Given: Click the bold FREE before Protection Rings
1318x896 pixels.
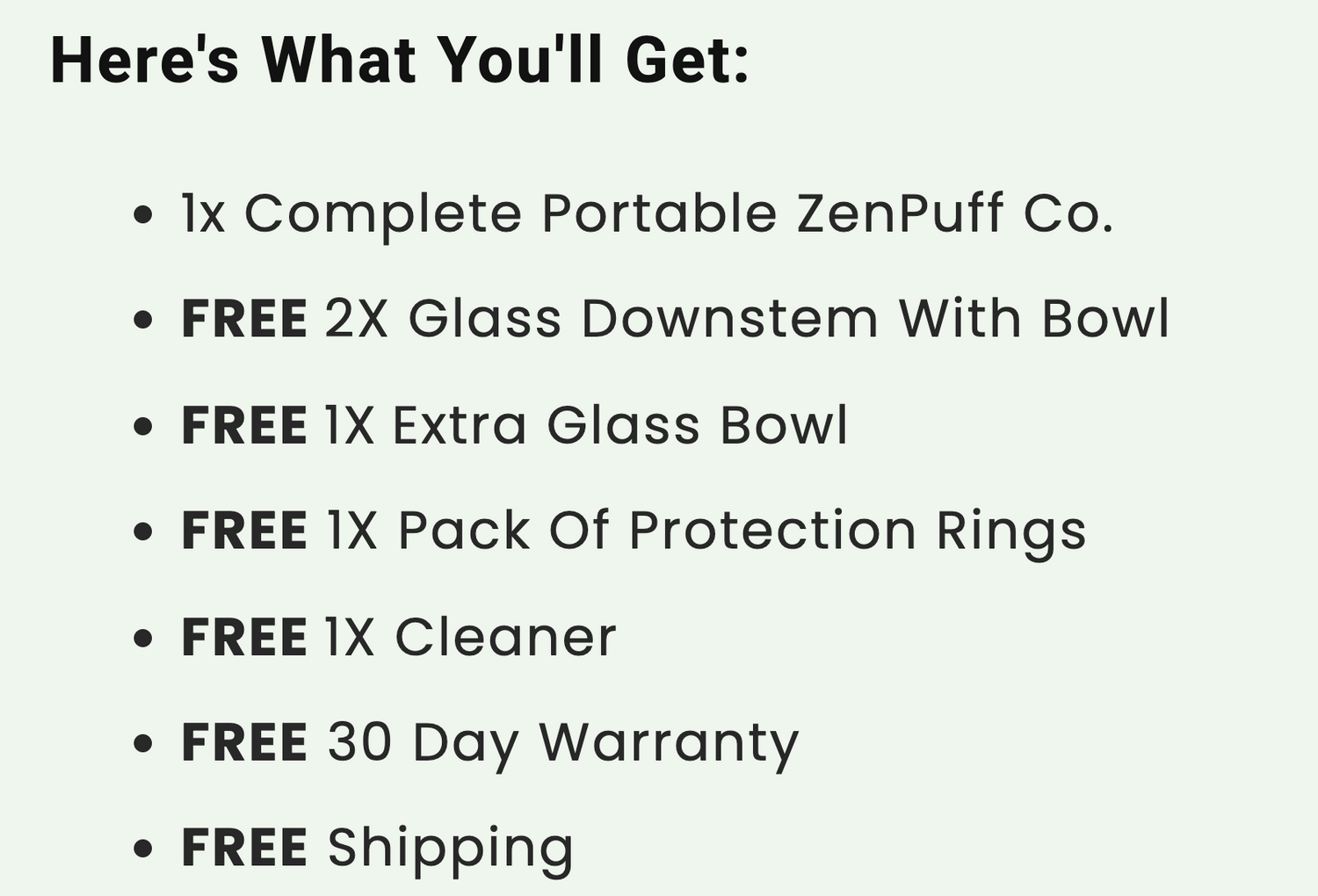Looking at the screenshot, I should (244, 531).
